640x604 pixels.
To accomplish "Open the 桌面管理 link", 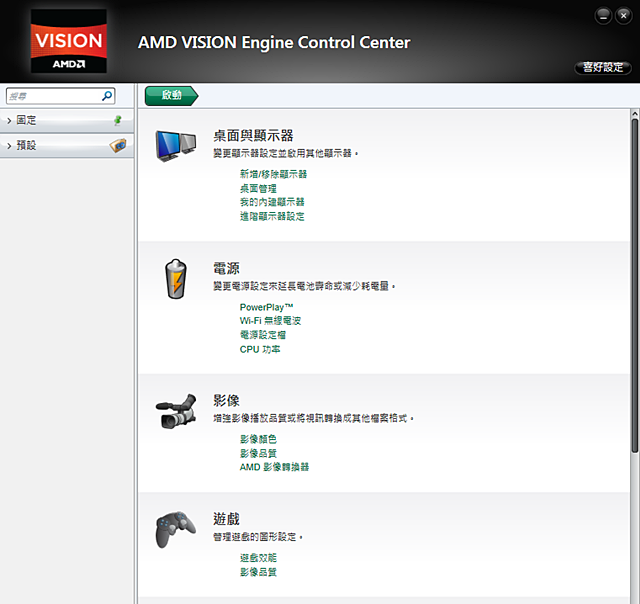I will pyautogui.click(x=258, y=189).
